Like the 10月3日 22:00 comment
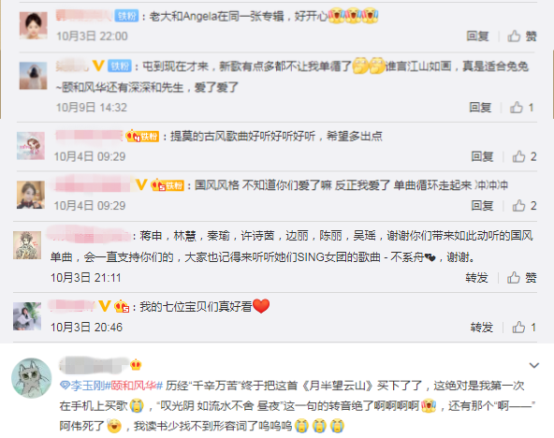The width and height of the screenshot is (554, 438). pyautogui.click(x=522, y=36)
